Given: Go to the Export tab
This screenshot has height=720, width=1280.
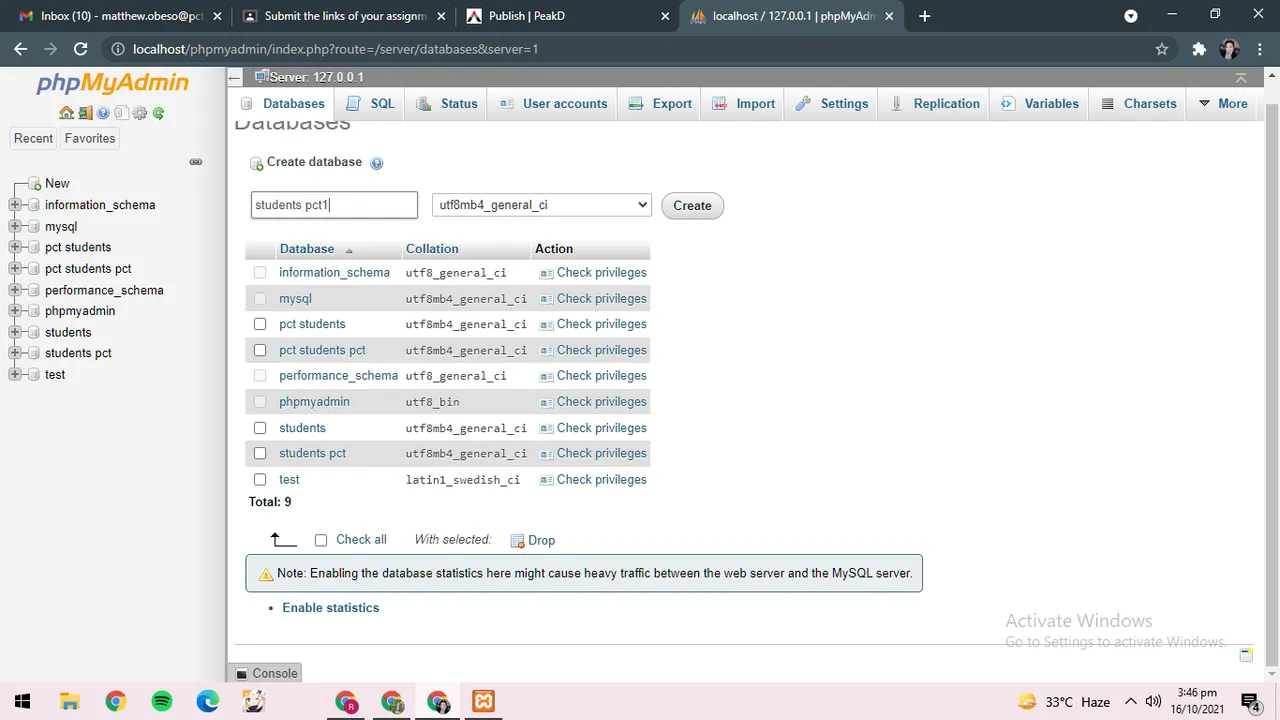Looking at the screenshot, I should pyautogui.click(x=660, y=104).
